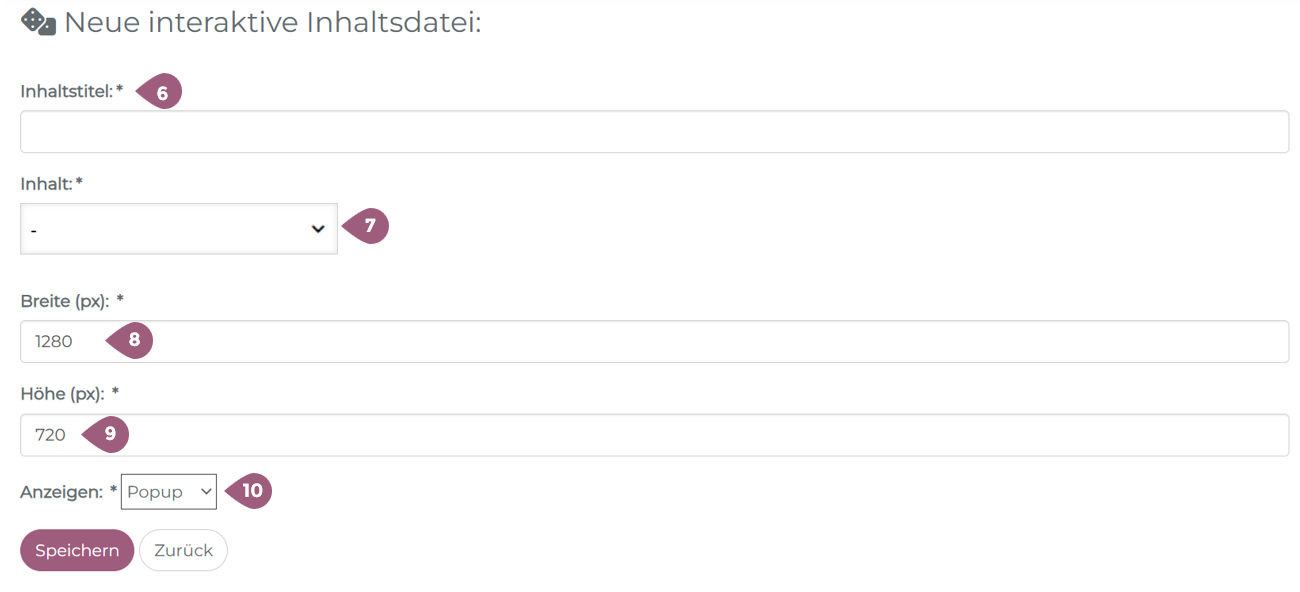
Task: Click the dice icon in the heading
Action: [38, 22]
